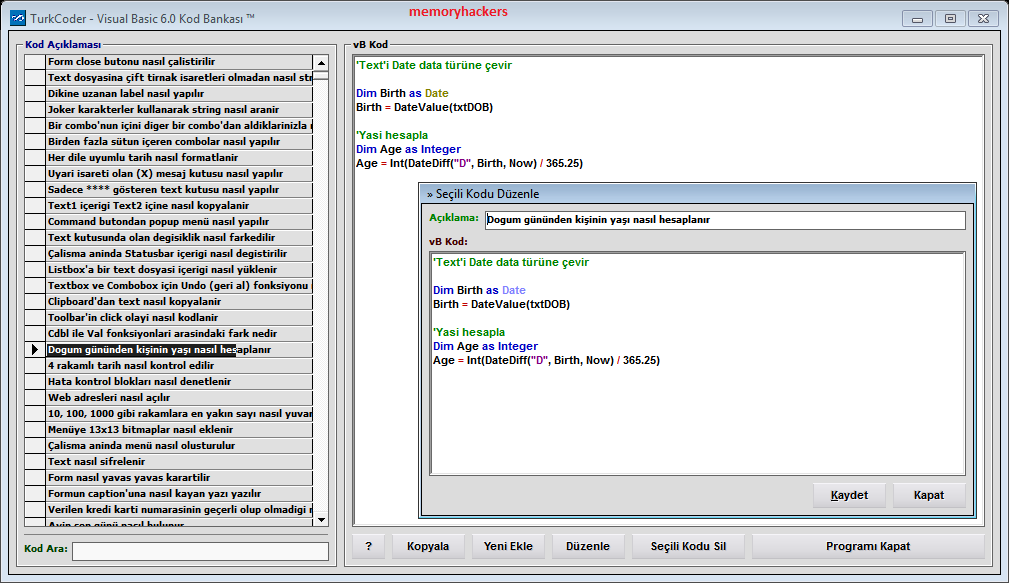This screenshot has width=1009, height=583.
Task: Select 'Formun caption'una nasıl kayan yazı' row
Action: [179, 494]
